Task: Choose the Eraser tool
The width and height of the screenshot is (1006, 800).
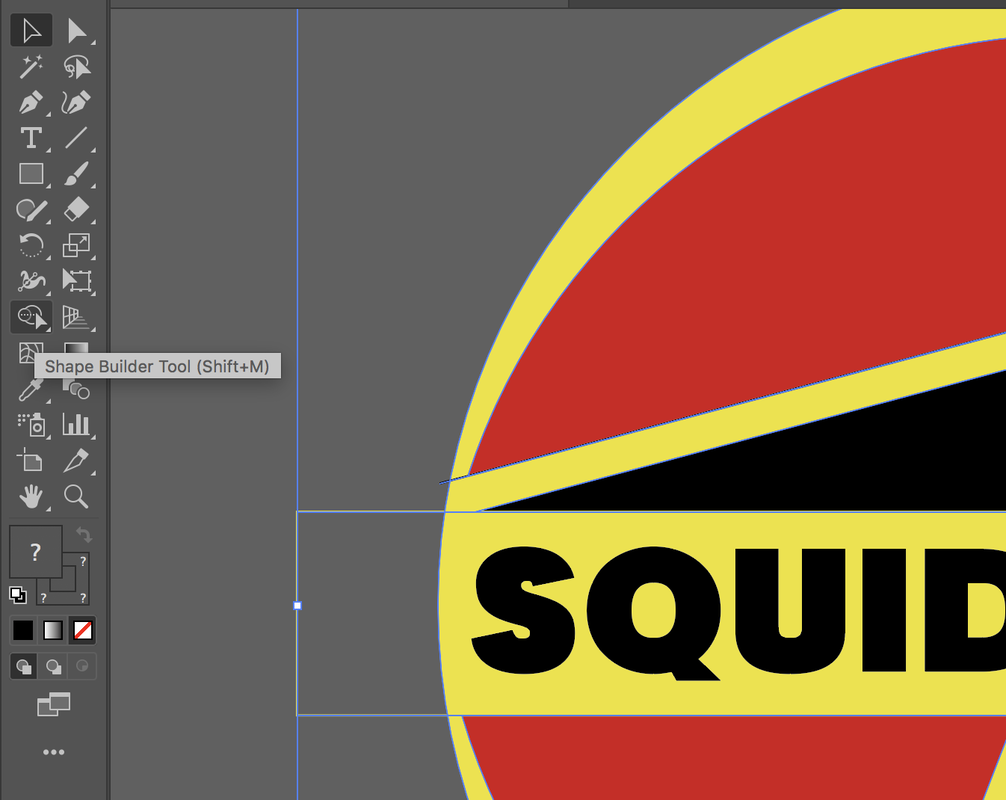Action: point(76,210)
